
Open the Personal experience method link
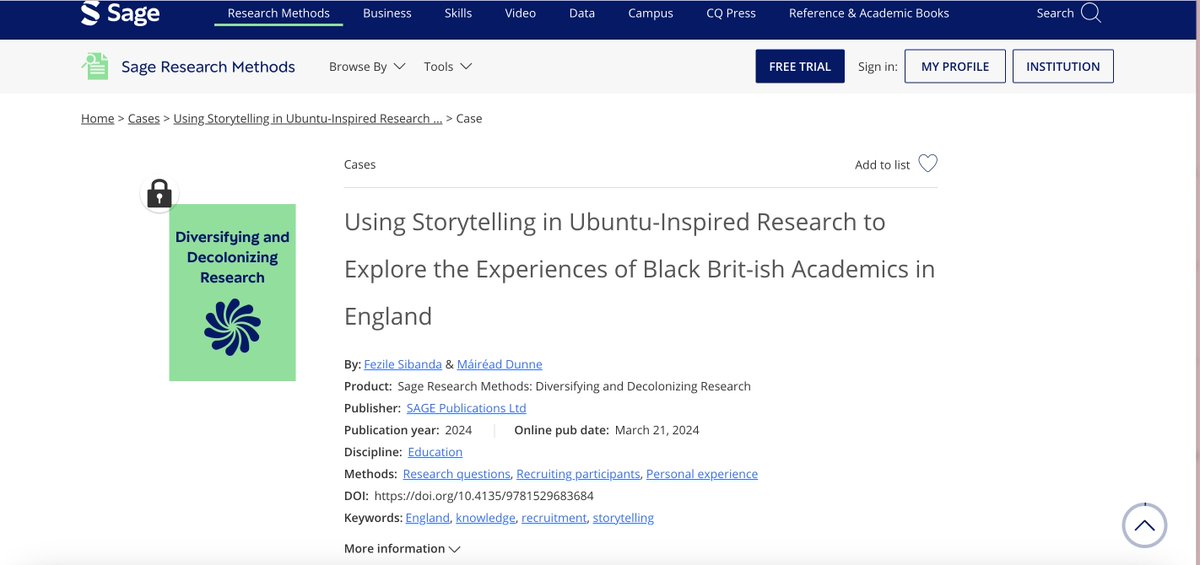click(702, 474)
